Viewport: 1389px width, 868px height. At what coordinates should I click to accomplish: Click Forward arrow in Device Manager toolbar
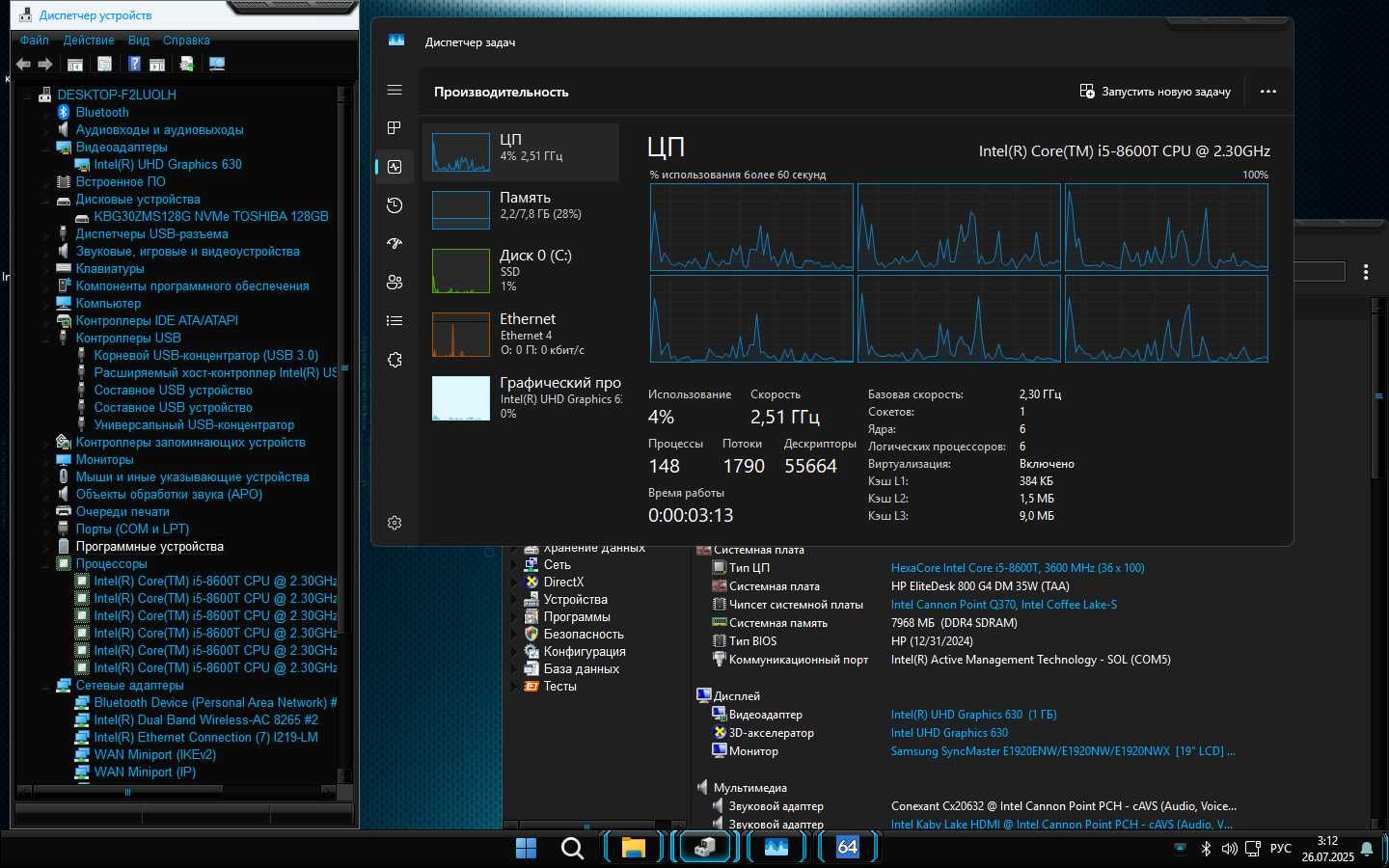pyautogui.click(x=44, y=65)
